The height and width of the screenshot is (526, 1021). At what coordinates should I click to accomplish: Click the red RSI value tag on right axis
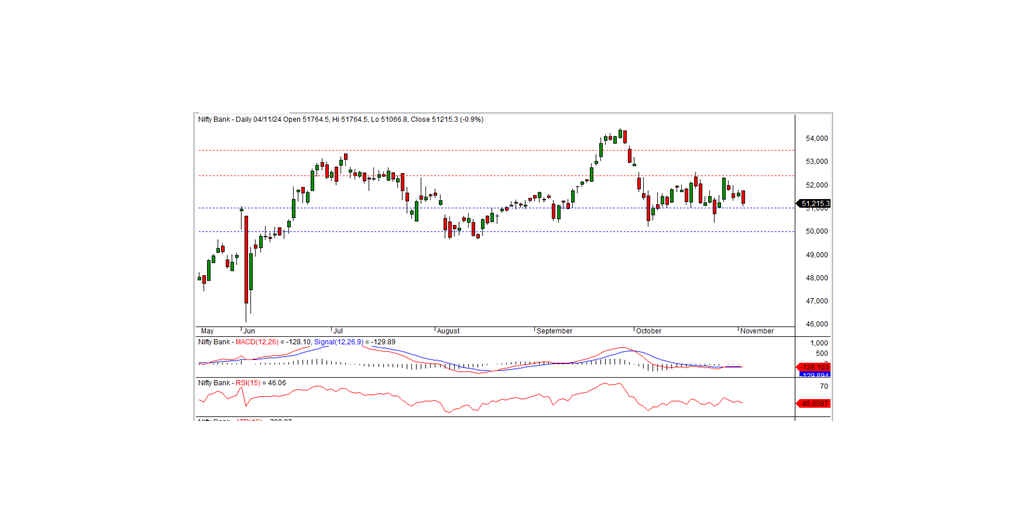pyautogui.click(x=812, y=403)
